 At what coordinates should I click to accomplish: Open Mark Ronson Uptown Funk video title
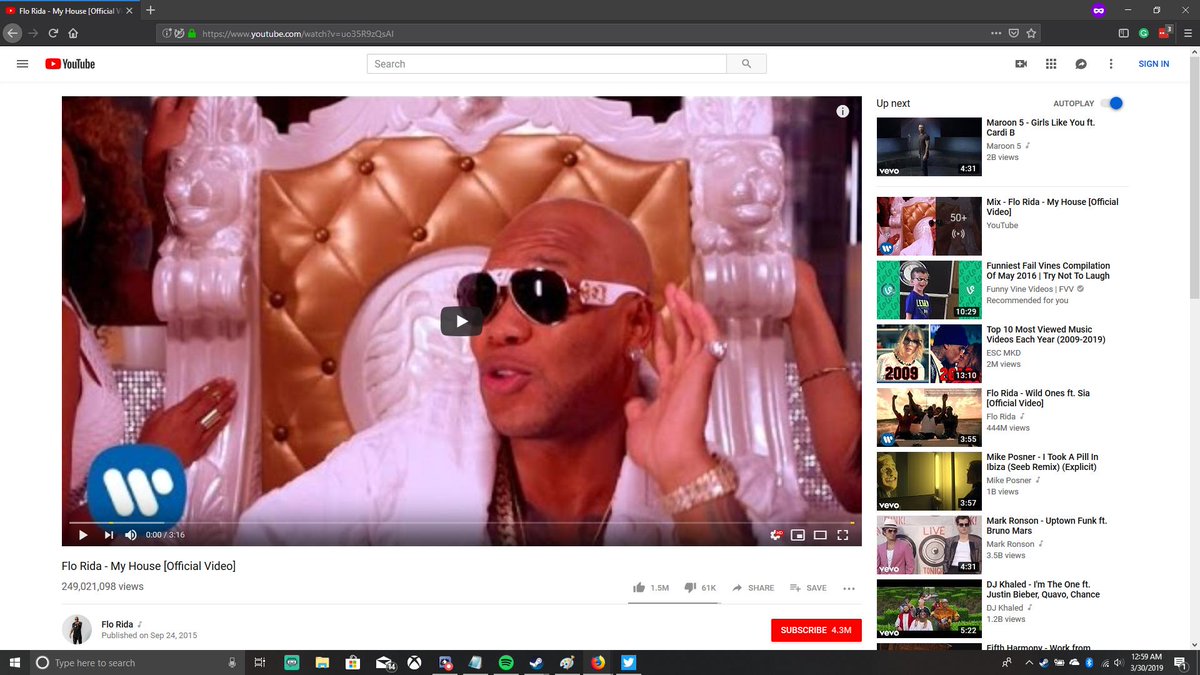click(1047, 526)
